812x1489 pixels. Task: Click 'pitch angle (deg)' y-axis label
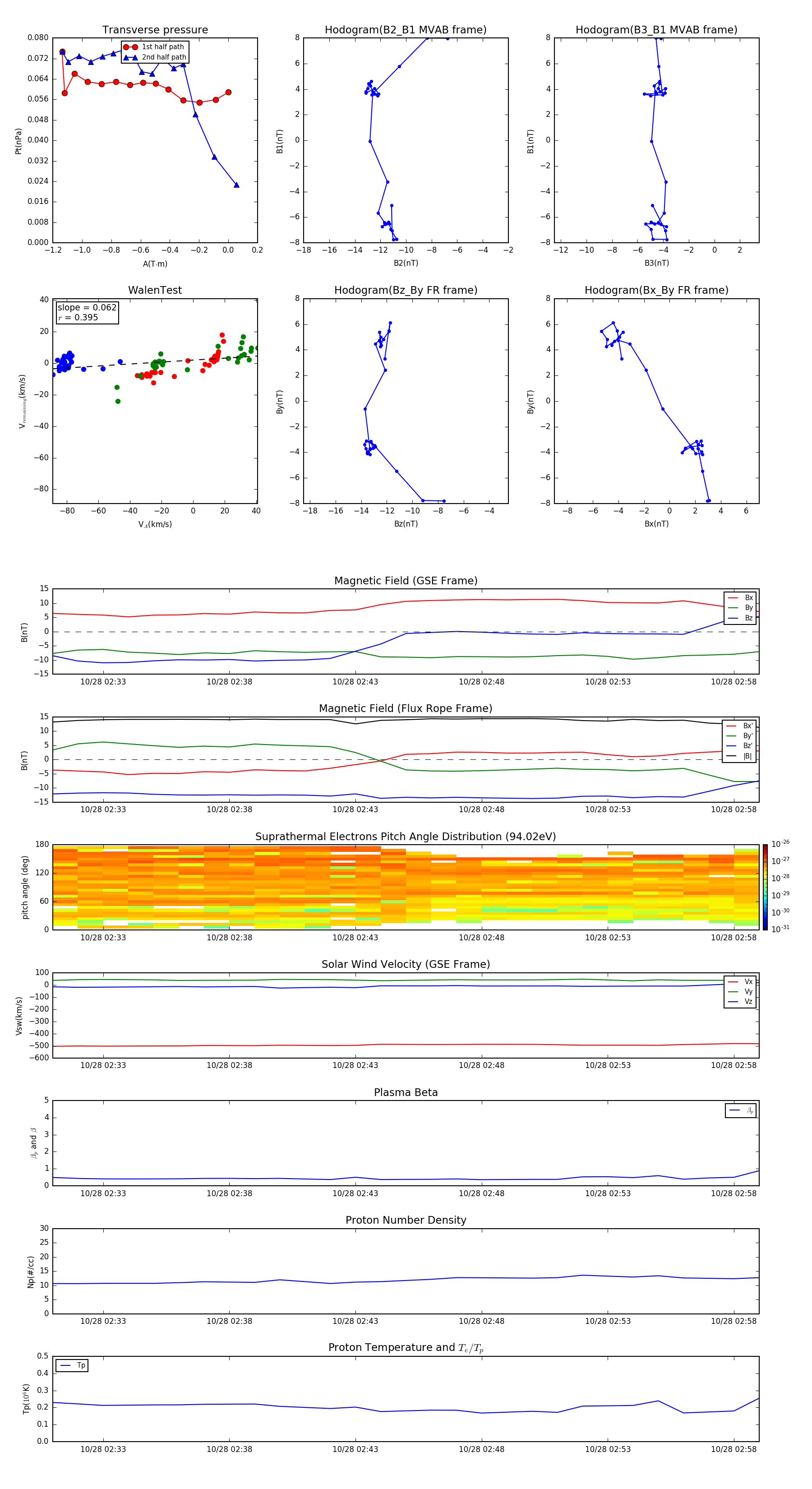25,887
